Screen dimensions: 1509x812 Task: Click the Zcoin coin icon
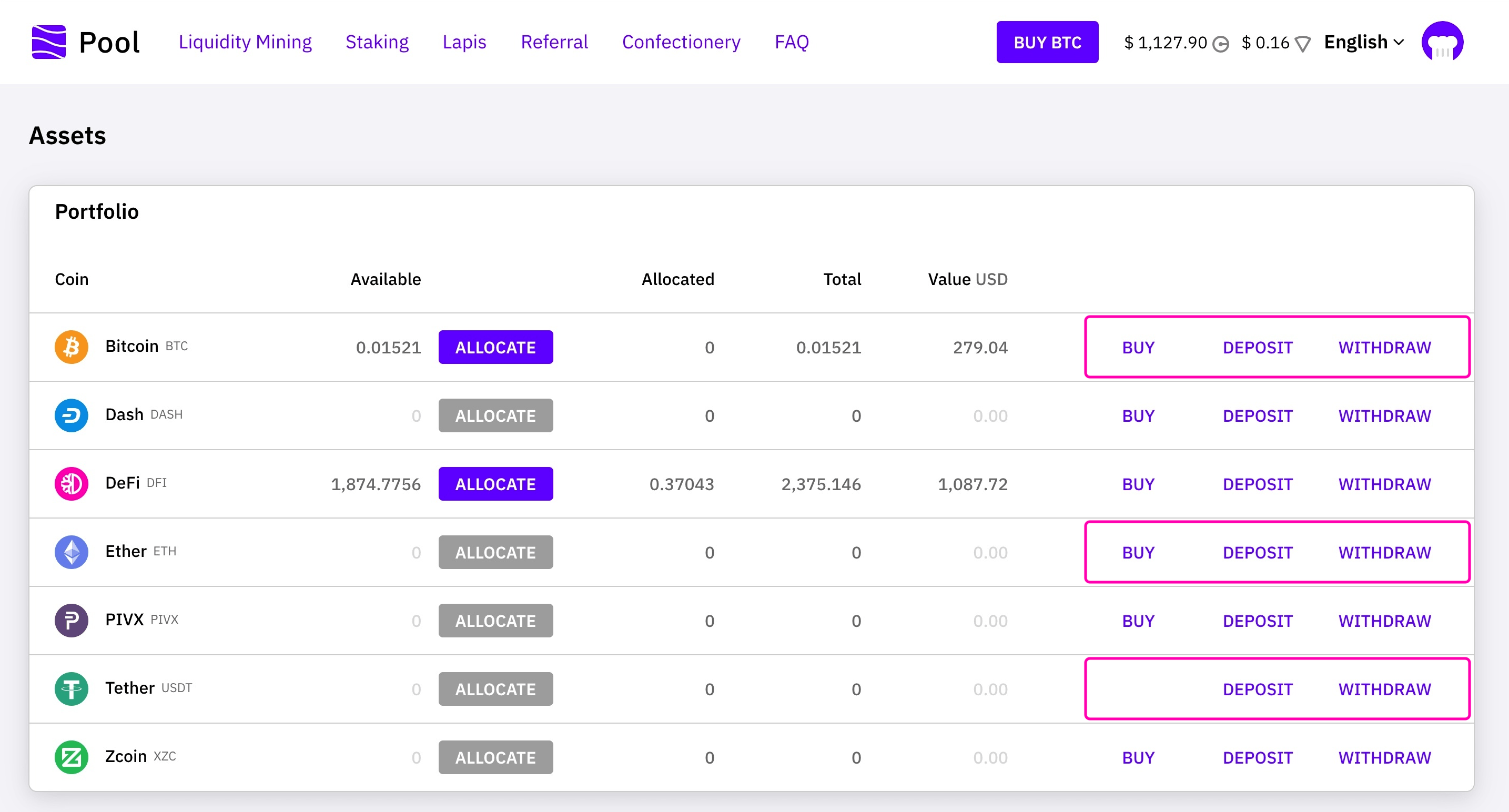[72, 757]
